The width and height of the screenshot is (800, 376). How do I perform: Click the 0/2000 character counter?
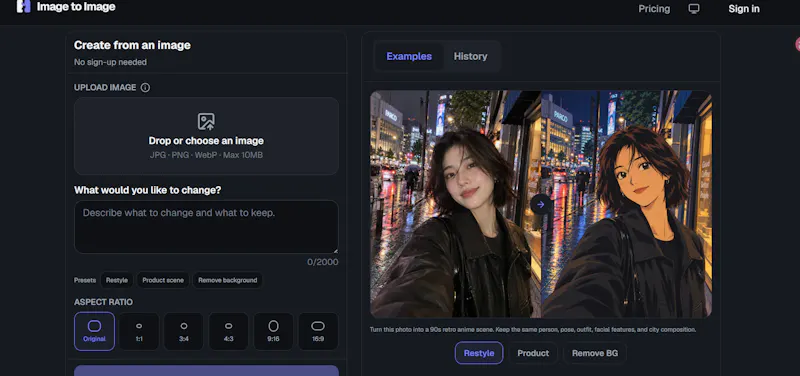click(x=322, y=262)
